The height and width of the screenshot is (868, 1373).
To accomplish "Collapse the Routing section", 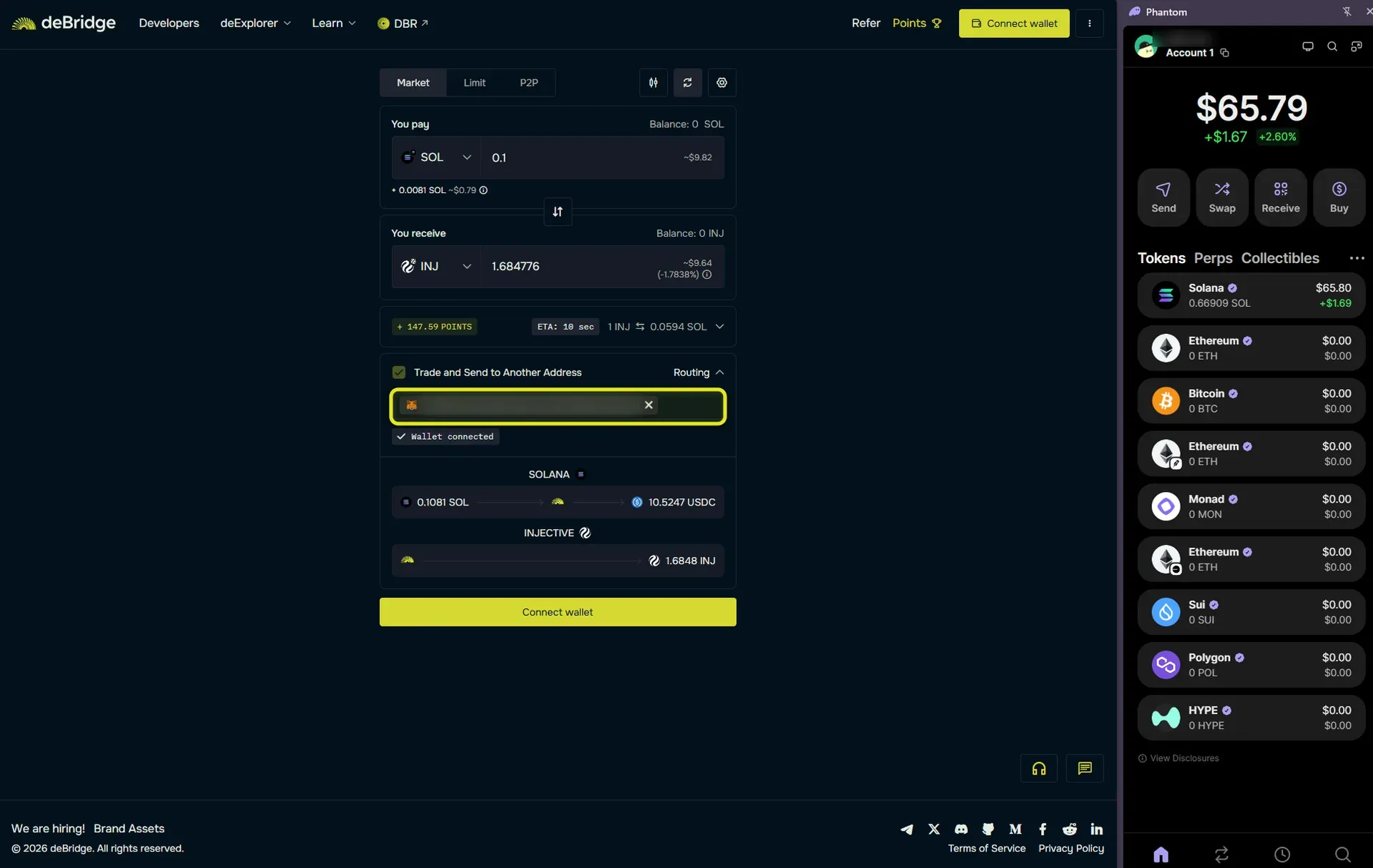I will tap(699, 373).
